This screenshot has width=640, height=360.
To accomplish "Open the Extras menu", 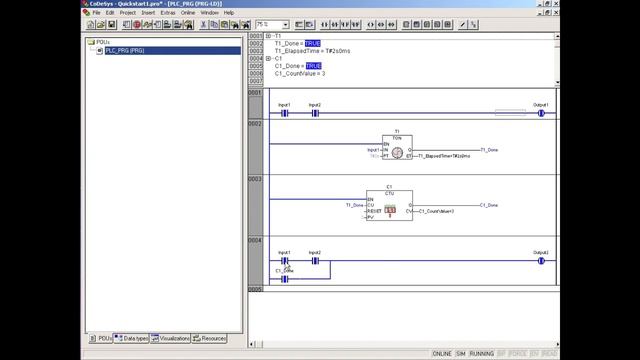I will pyautogui.click(x=168, y=13).
